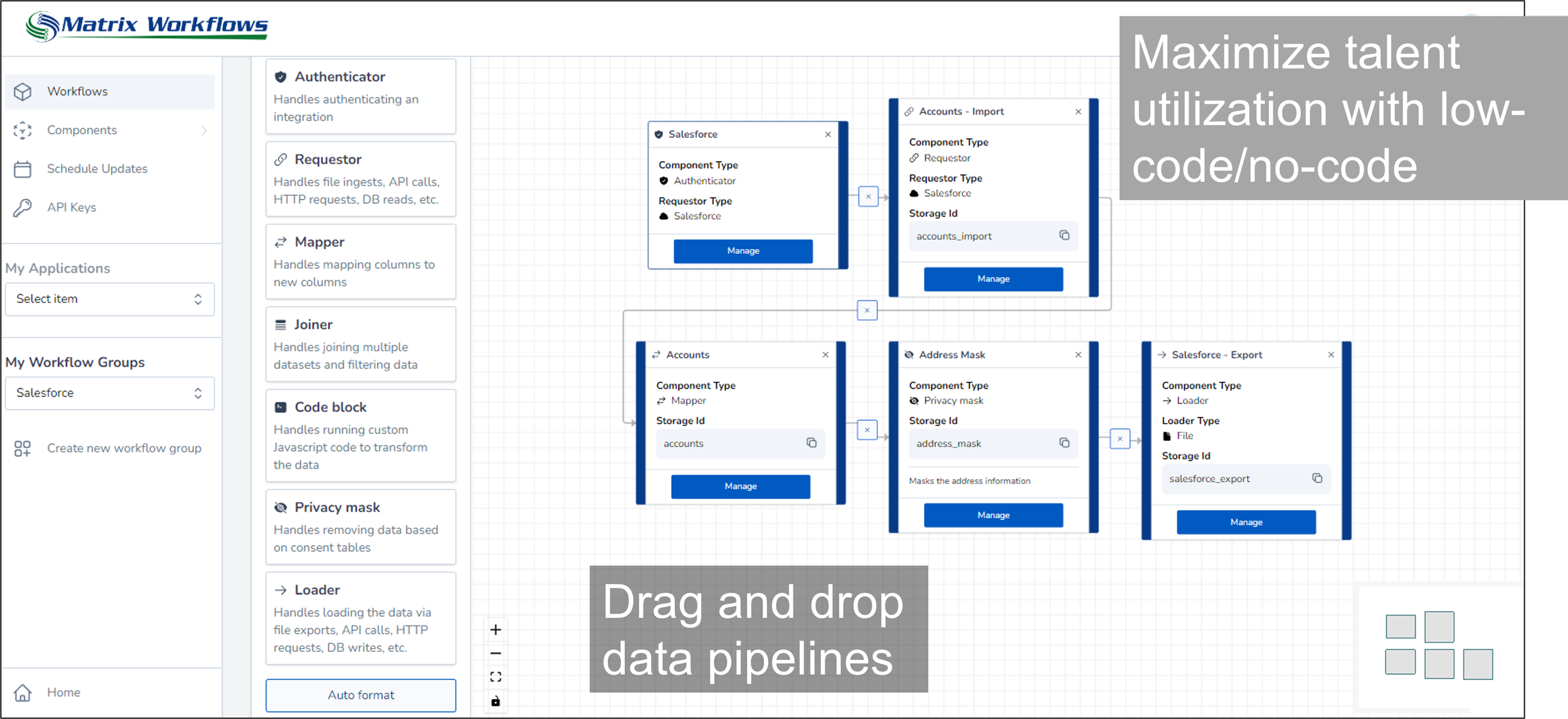Viewport: 1568px width, 719px height.
Task: Click the minimap in canvas corner
Action: (x=1439, y=646)
